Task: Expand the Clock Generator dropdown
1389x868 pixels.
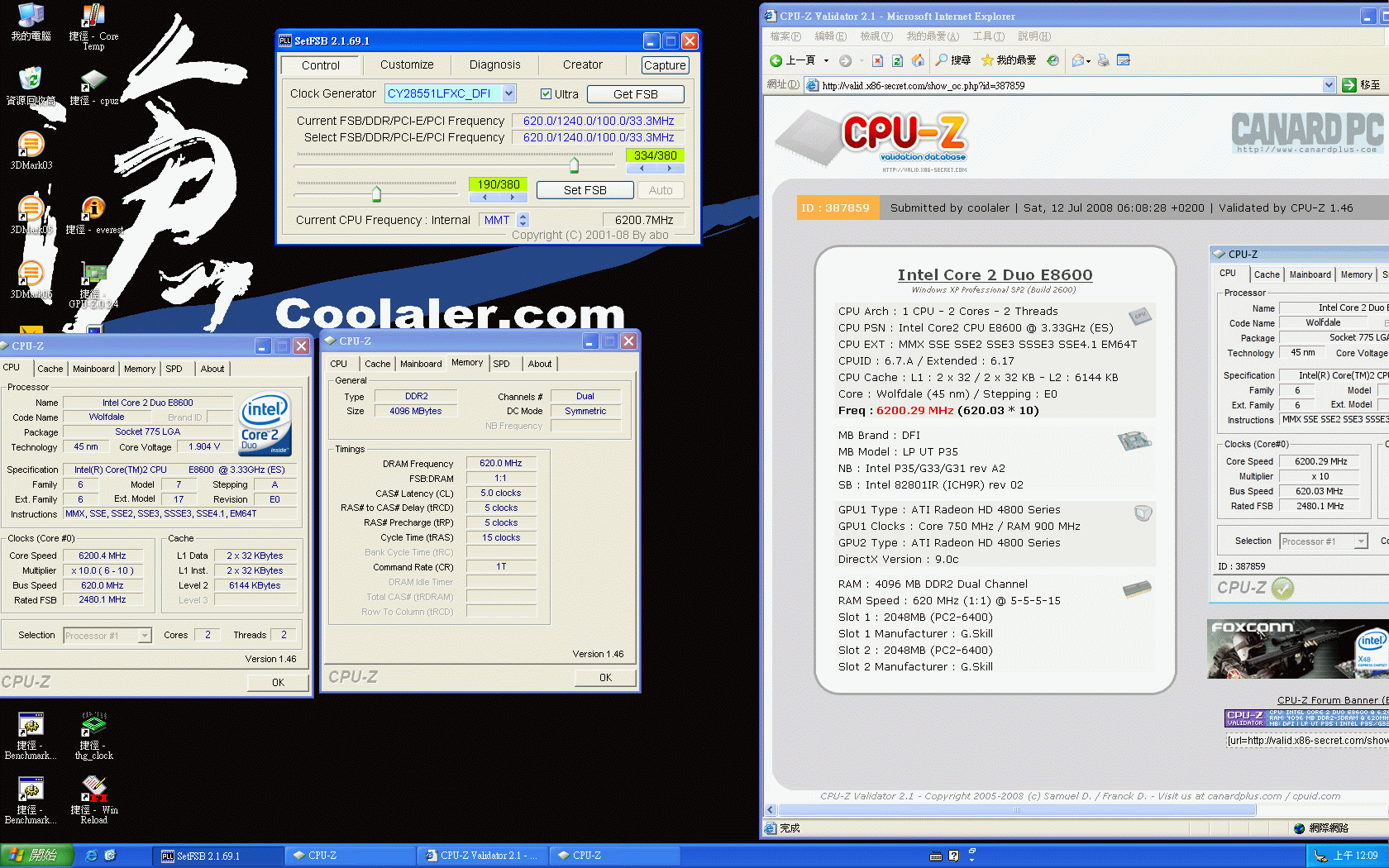Action: pyautogui.click(x=509, y=93)
